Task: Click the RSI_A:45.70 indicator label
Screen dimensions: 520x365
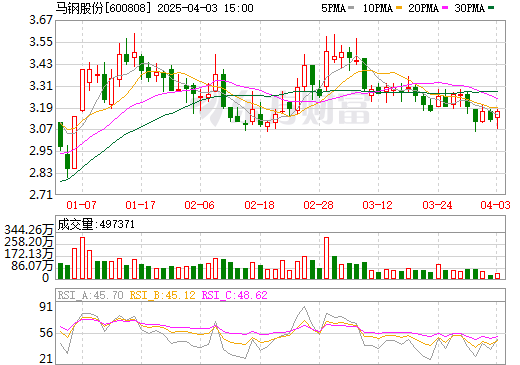Action: [90, 295]
